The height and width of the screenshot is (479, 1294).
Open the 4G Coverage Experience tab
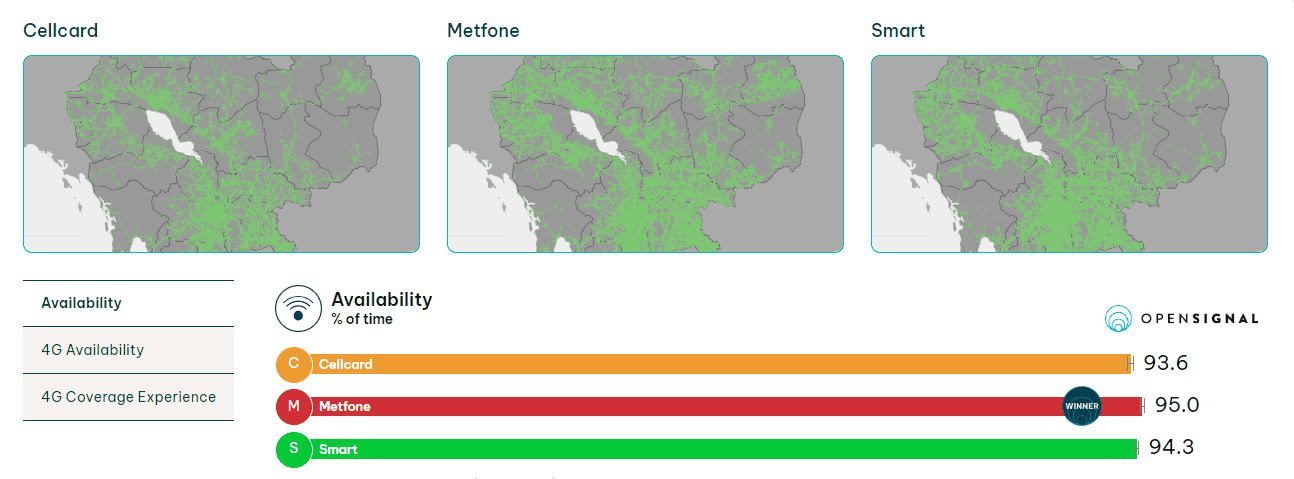(x=128, y=397)
